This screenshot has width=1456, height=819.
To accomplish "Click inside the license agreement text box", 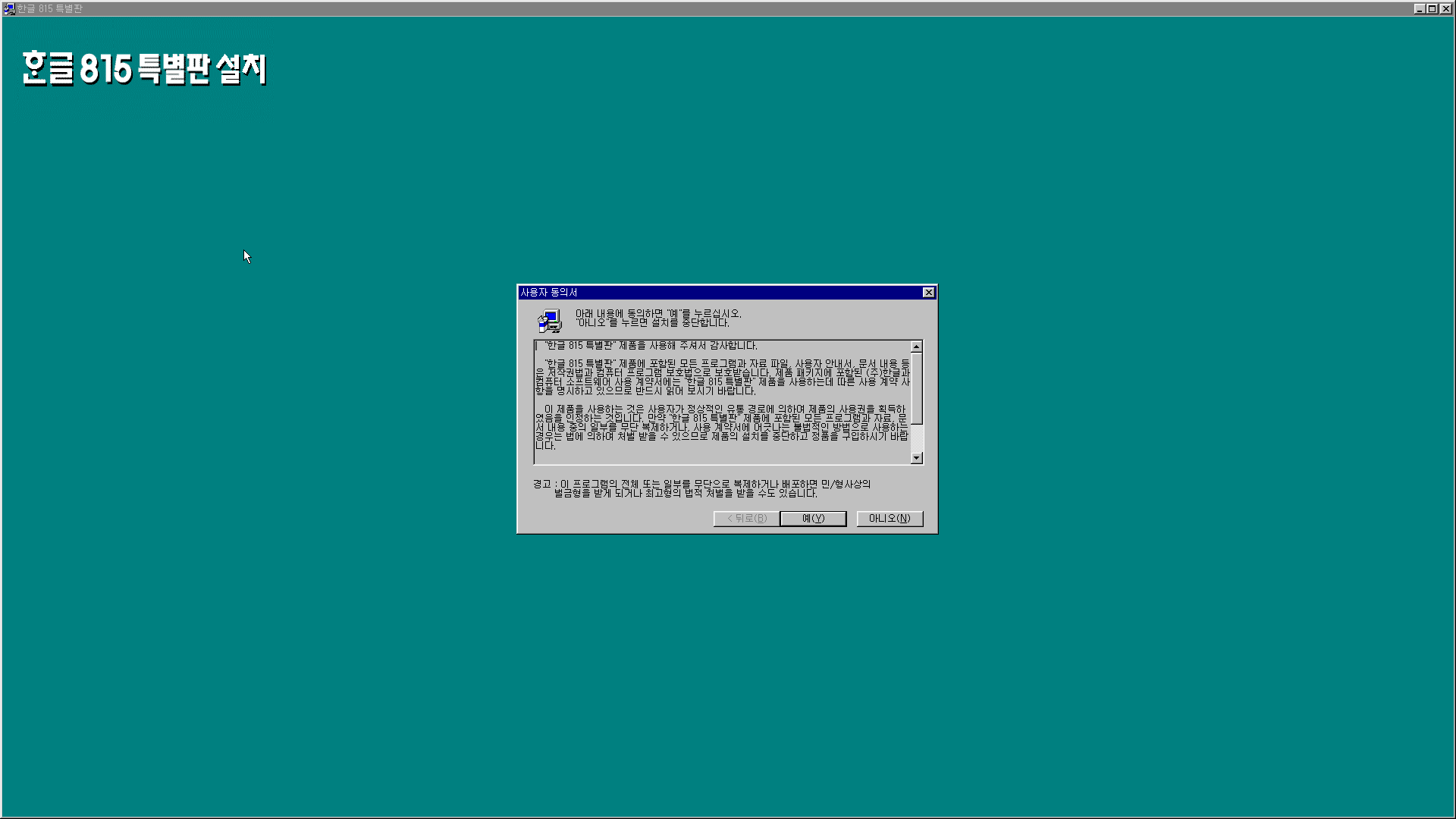I will pyautogui.click(x=722, y=402).
